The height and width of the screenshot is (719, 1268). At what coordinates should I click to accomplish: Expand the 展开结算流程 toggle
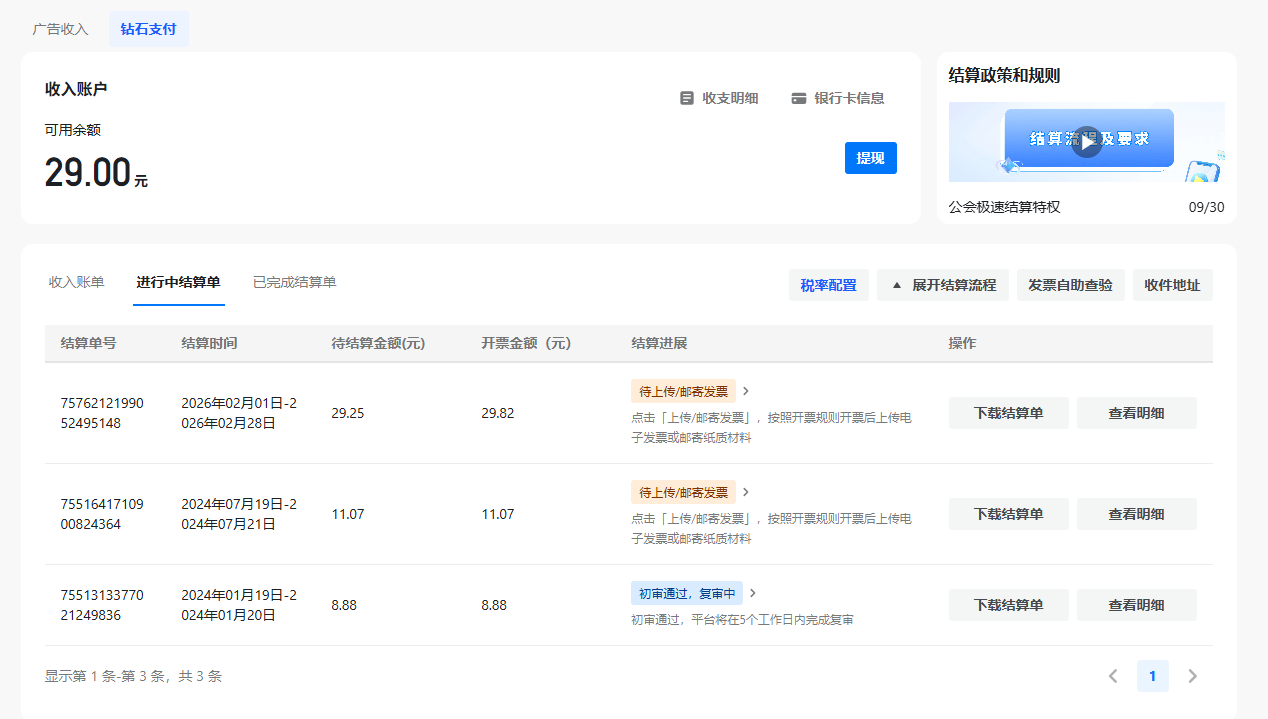tap(944, 285)
